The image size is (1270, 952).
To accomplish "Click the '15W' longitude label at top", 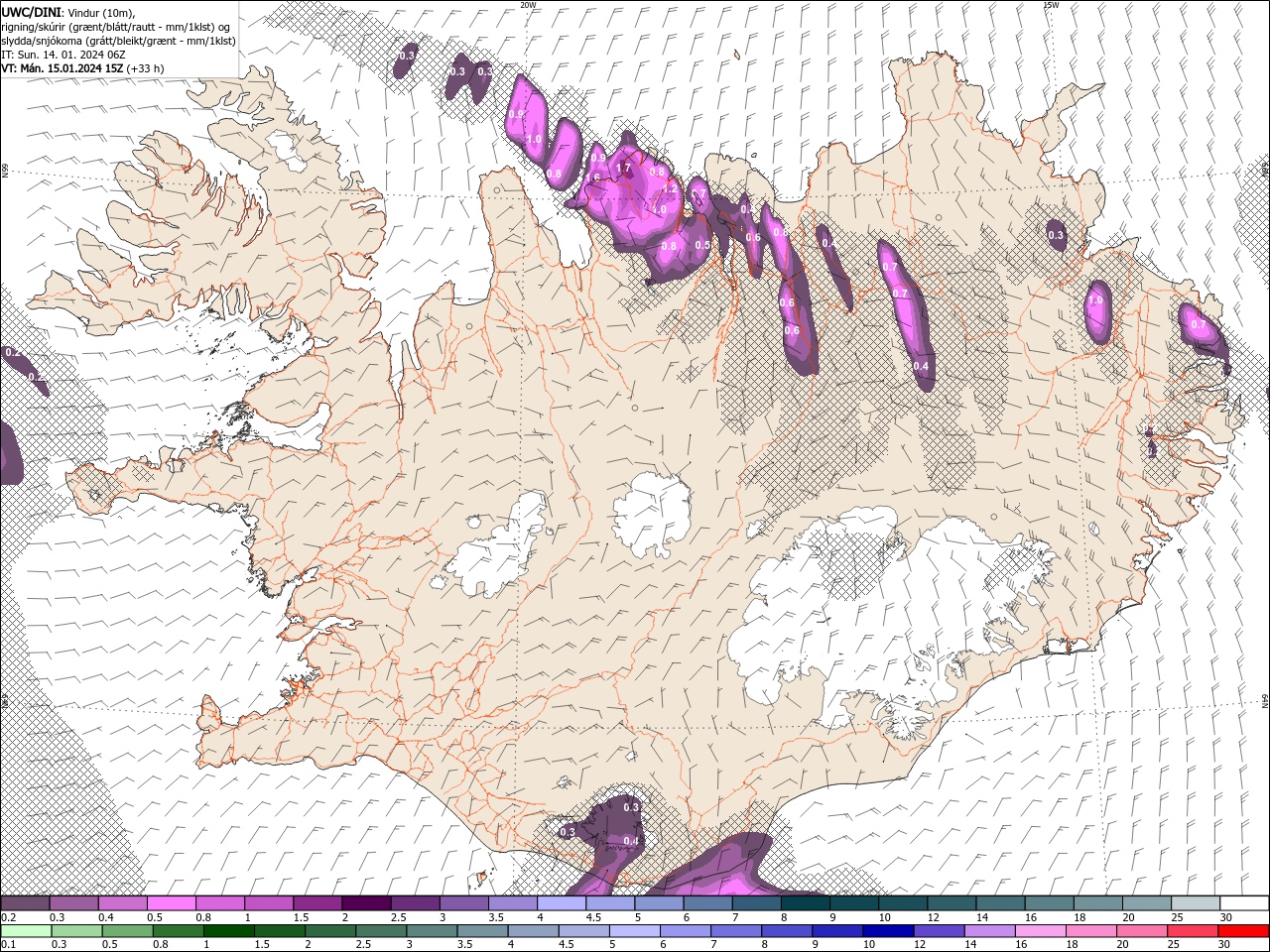I will tap(1051, 5).
